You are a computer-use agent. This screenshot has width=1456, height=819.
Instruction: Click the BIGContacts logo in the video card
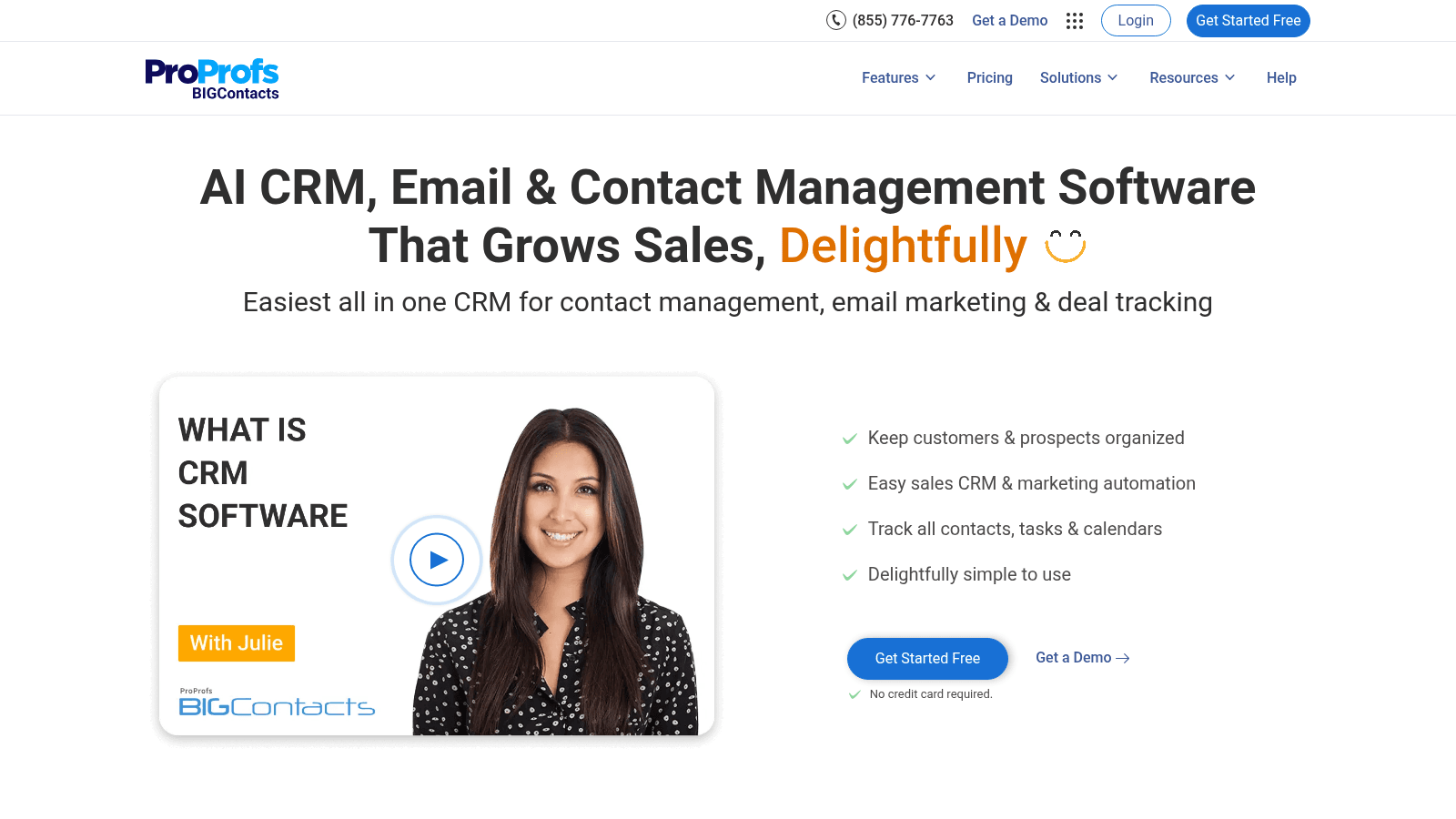click(277, 703)
